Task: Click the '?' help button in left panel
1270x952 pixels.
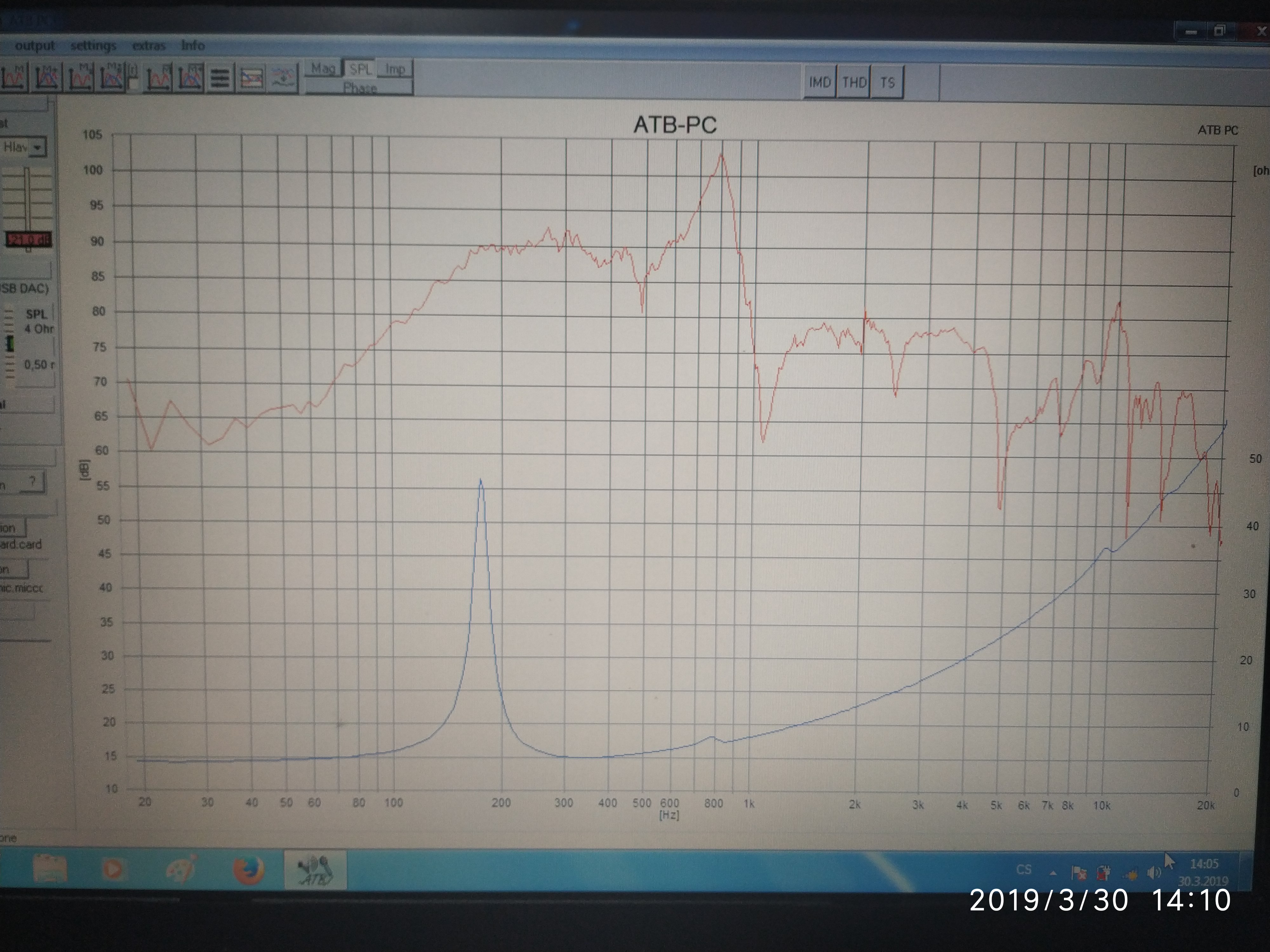Action: (x=33, y=482)
